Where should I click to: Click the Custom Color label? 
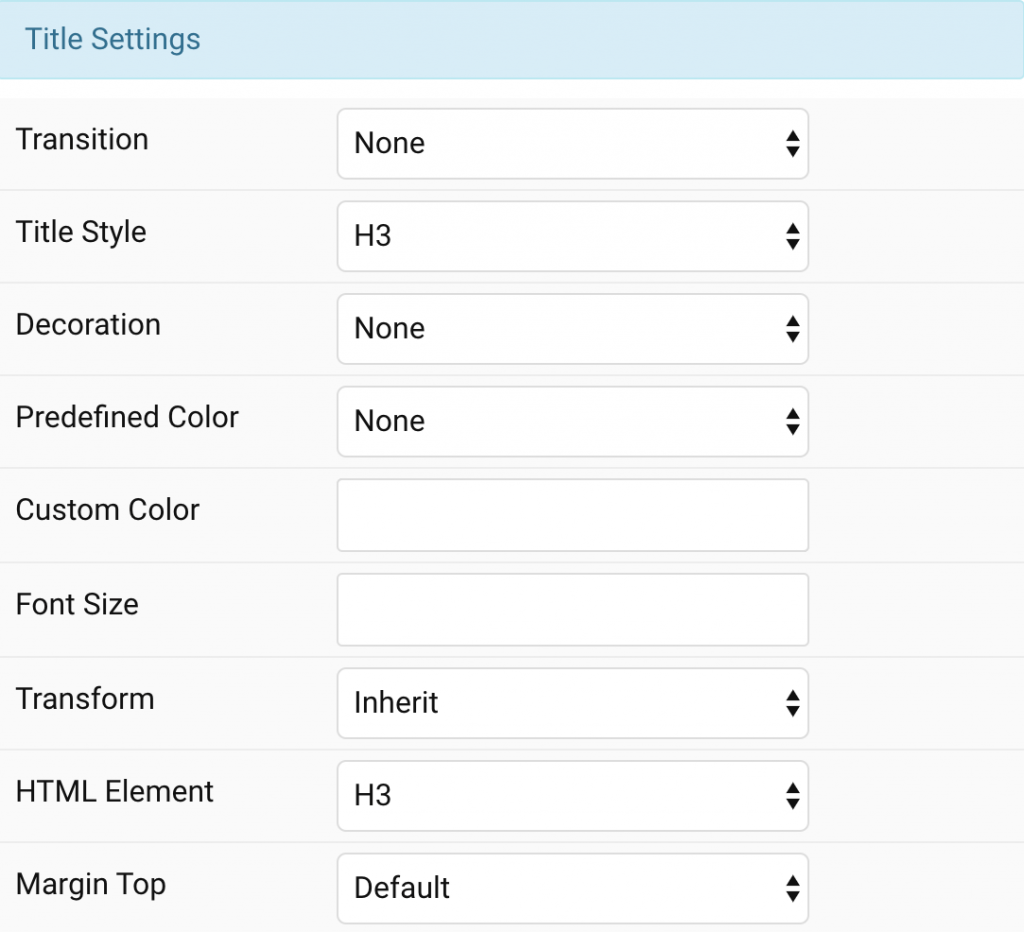107,509
